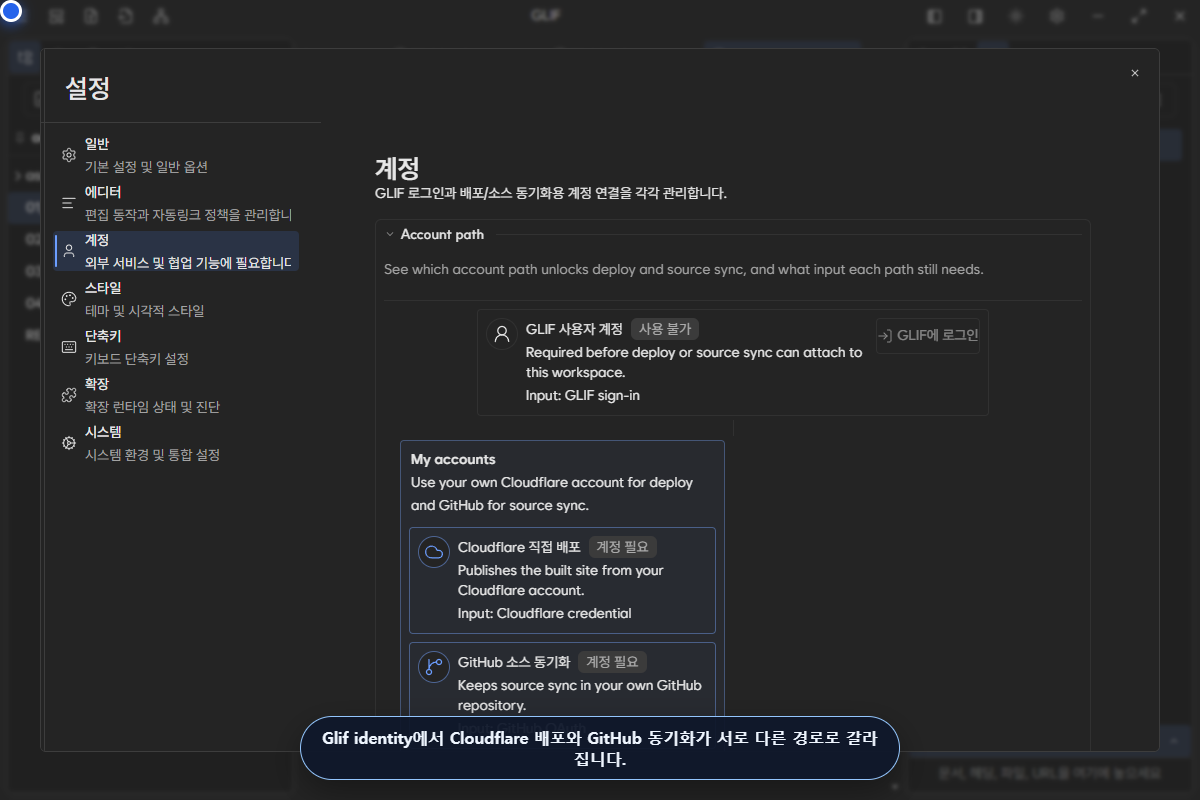
Task: Click the 'My accounts' heading
Action: [x=453, y=460]
